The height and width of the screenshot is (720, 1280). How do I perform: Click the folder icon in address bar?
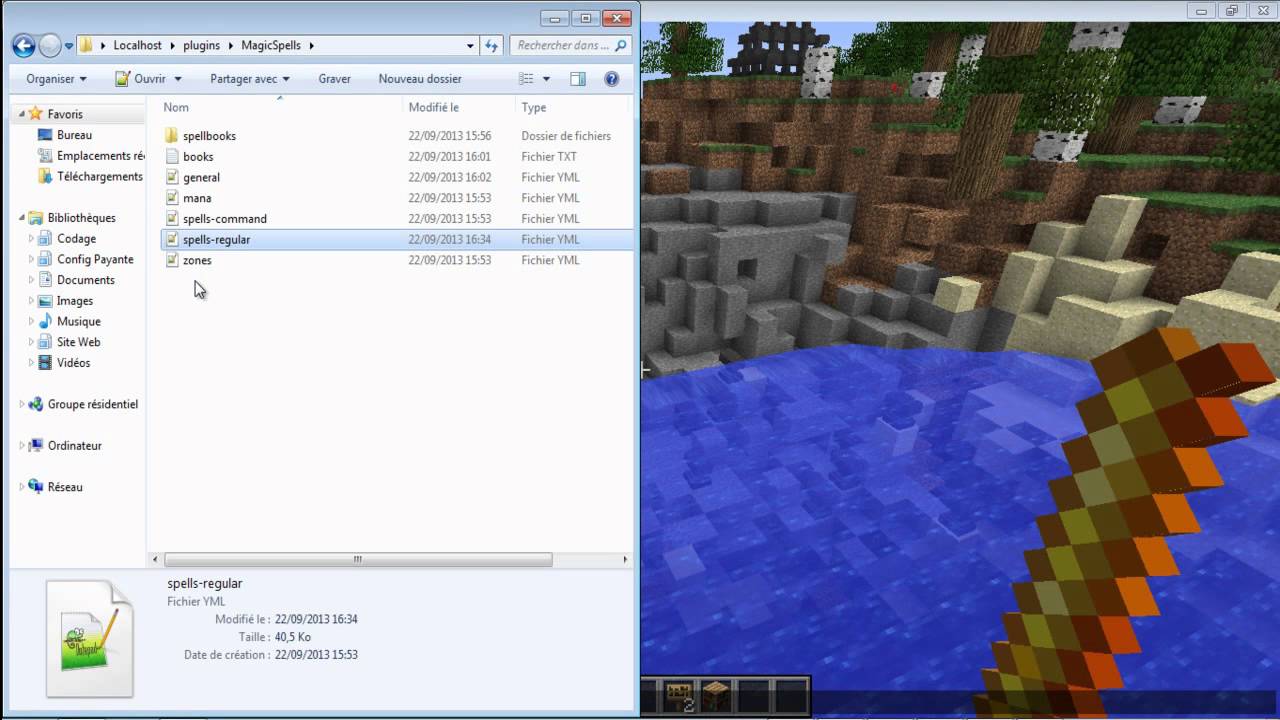pyautogui.click(x=86, y=45)
